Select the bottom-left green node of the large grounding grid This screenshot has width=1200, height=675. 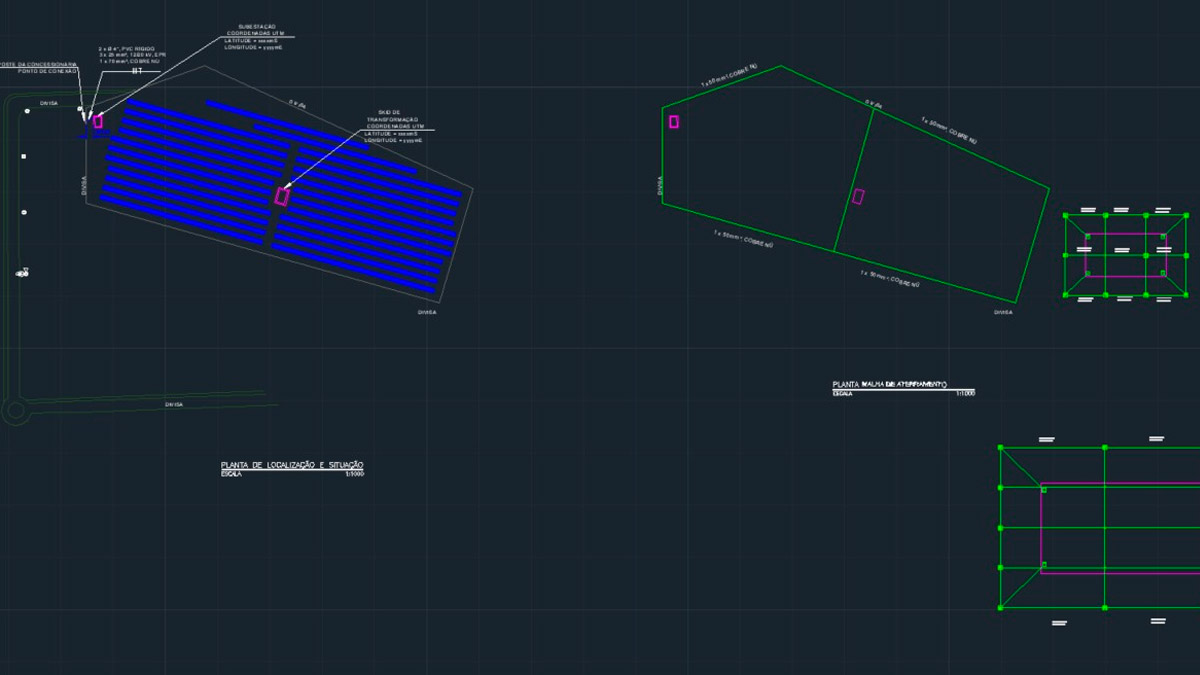click(x=1001, y=607)
